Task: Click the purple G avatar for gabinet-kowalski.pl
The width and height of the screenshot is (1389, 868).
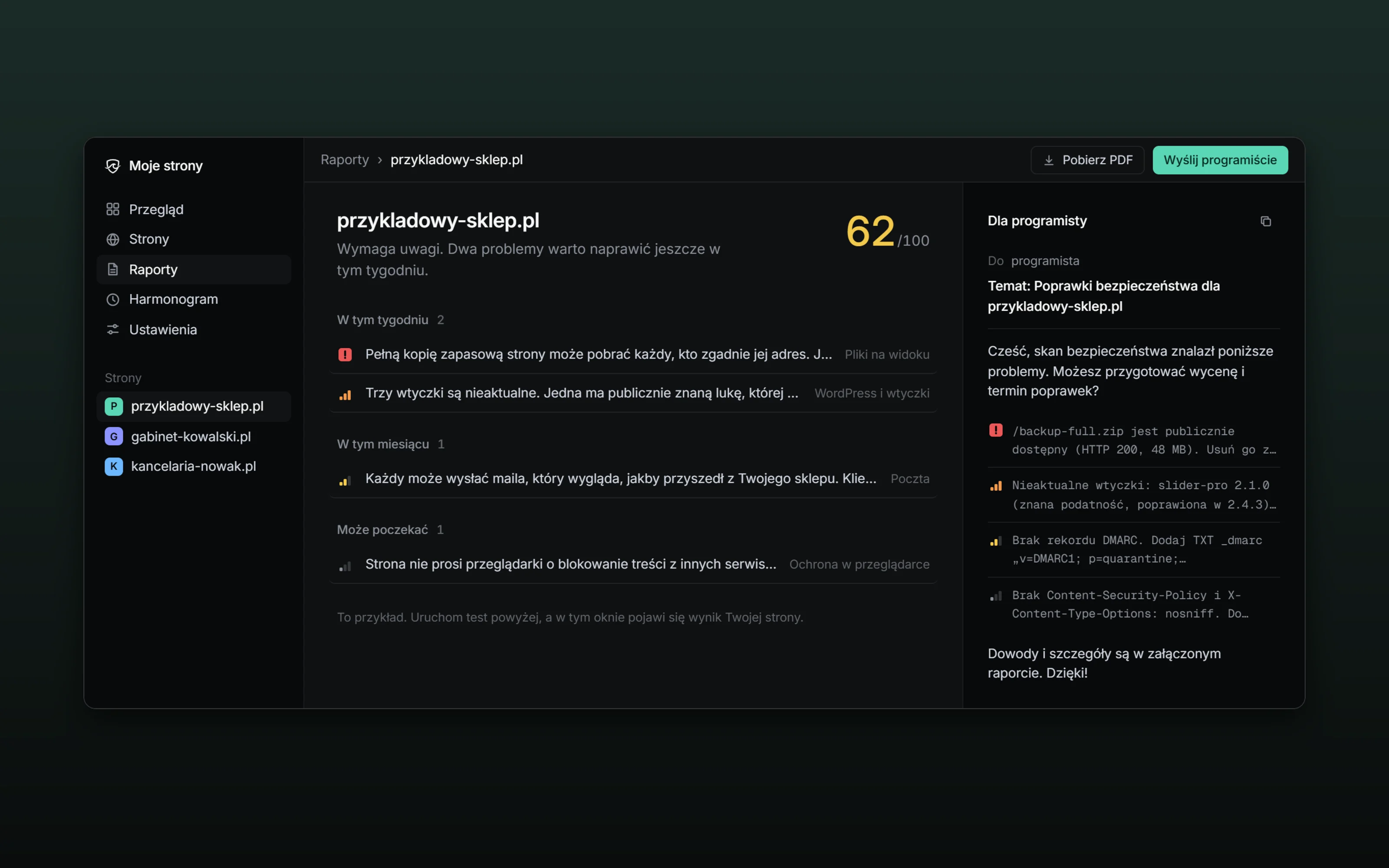Action: (114, 436)
